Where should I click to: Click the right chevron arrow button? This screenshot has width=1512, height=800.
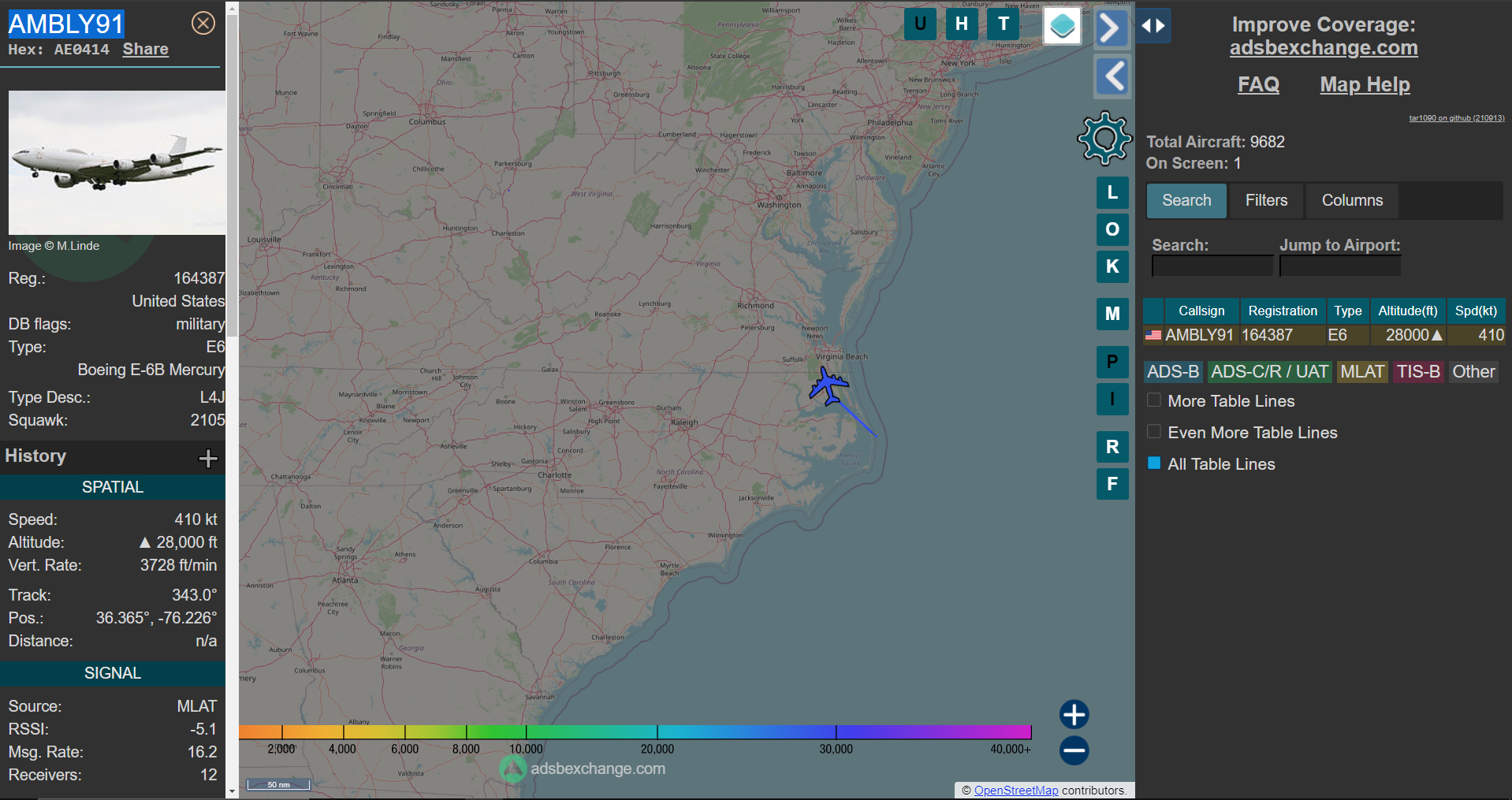[1112, 29]
